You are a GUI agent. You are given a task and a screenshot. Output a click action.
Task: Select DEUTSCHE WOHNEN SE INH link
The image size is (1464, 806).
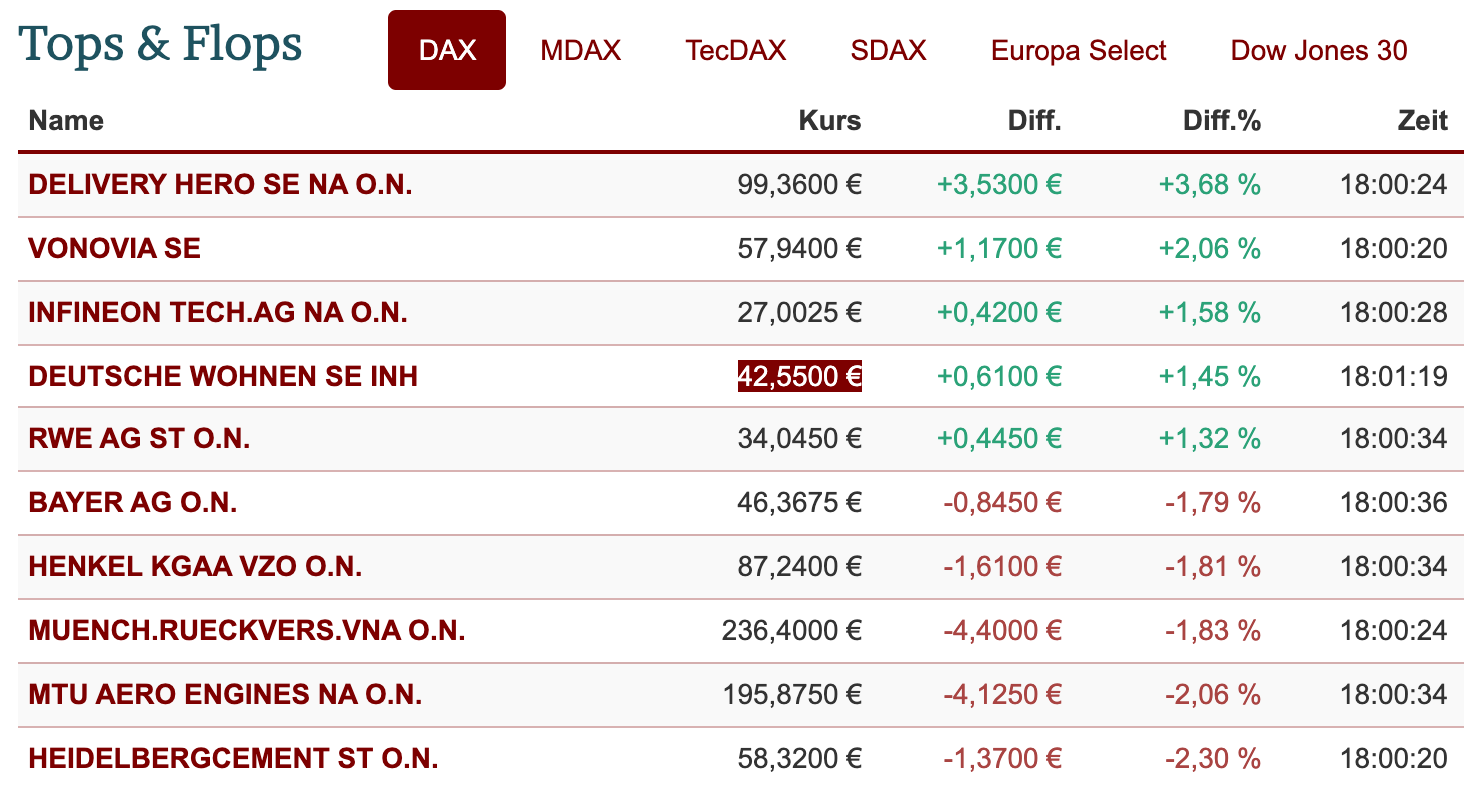223,376
